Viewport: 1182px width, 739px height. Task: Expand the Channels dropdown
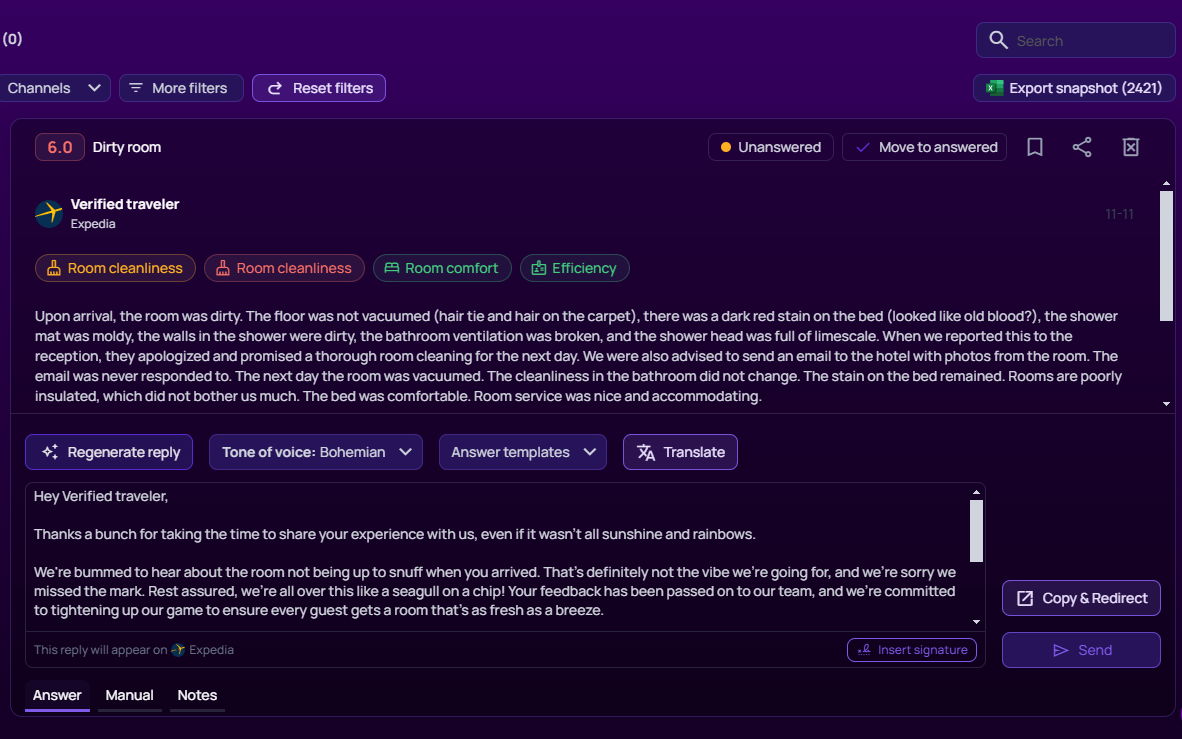click(x=54, y=88)
